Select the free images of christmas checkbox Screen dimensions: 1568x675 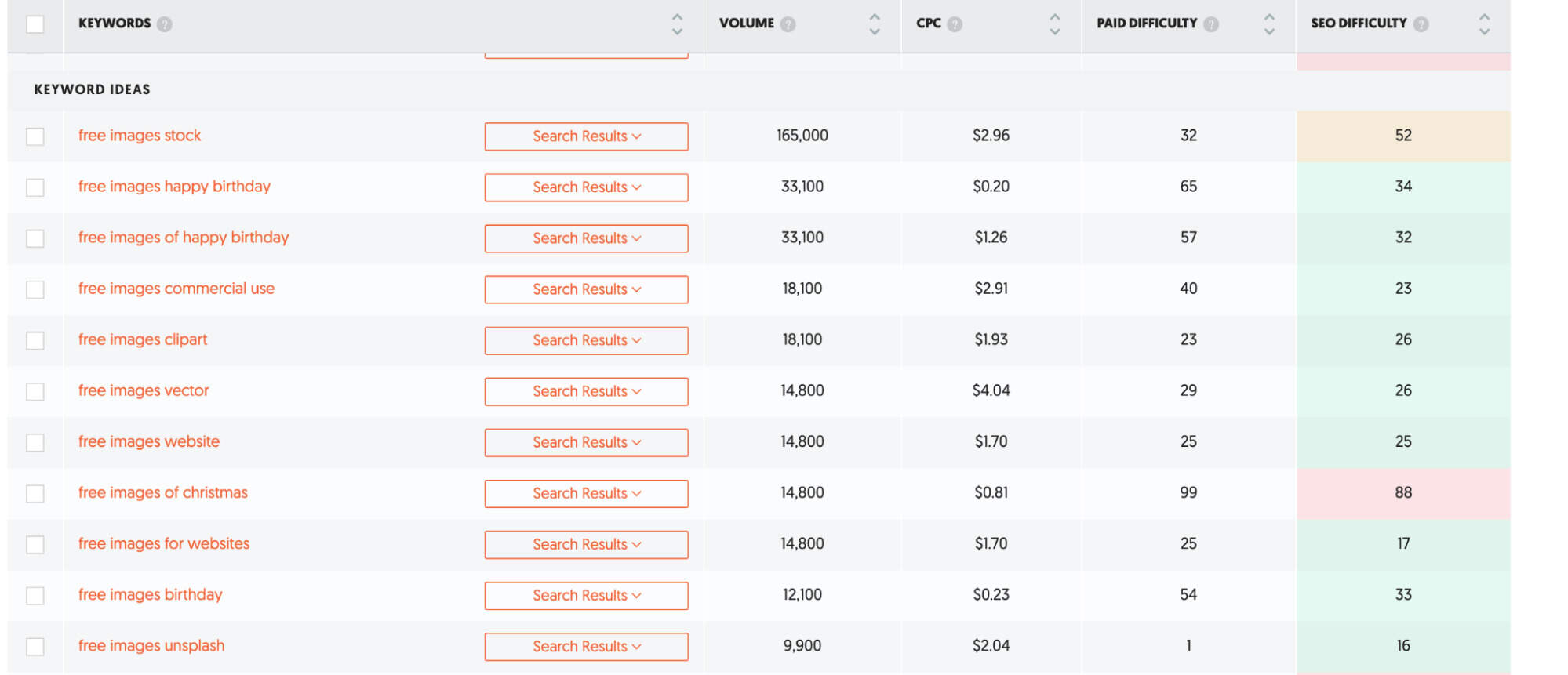pyautogui.click(x=35, y=493)
